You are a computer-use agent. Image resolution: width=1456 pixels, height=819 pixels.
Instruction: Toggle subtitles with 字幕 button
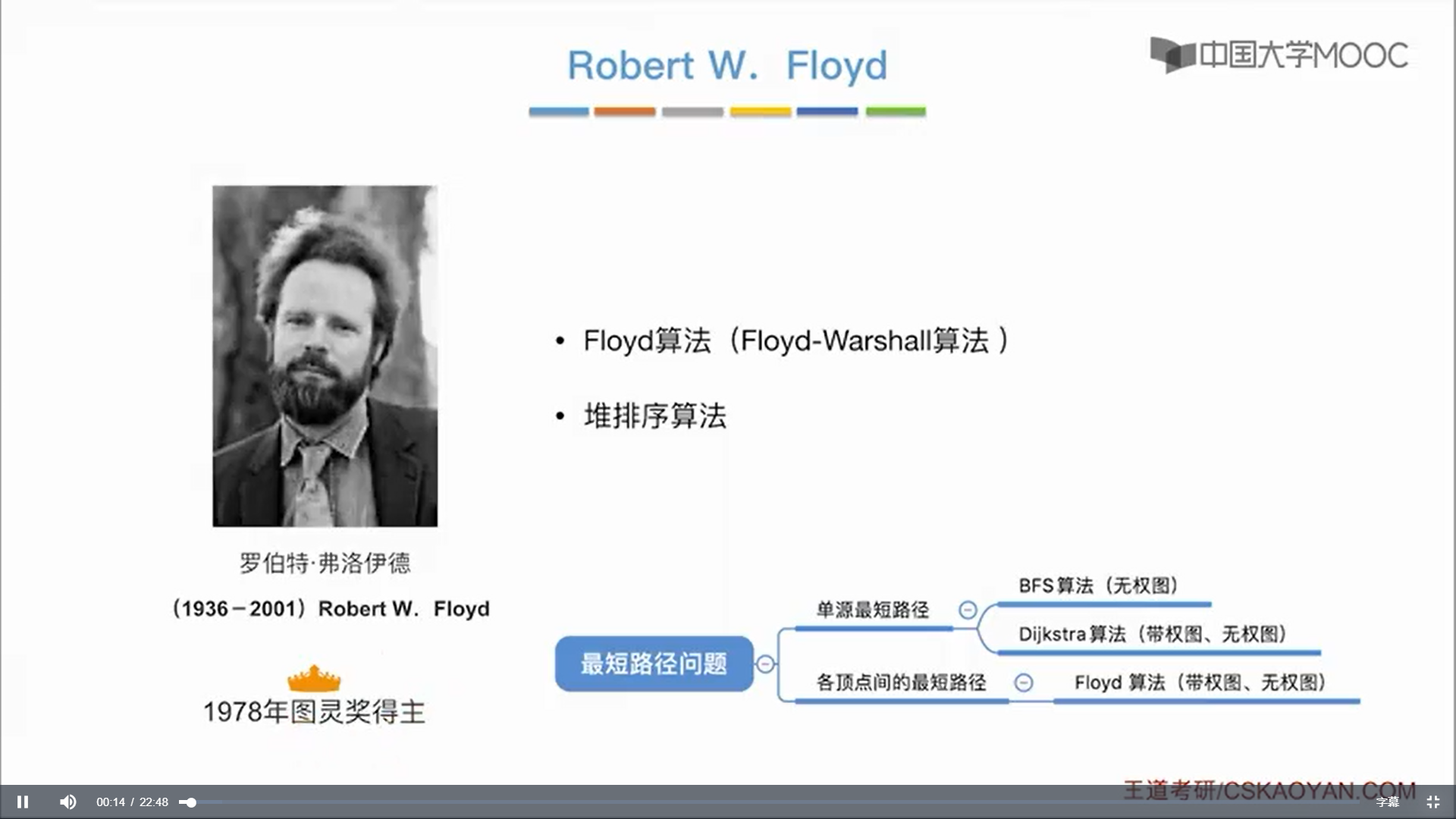click(1387, 802)
